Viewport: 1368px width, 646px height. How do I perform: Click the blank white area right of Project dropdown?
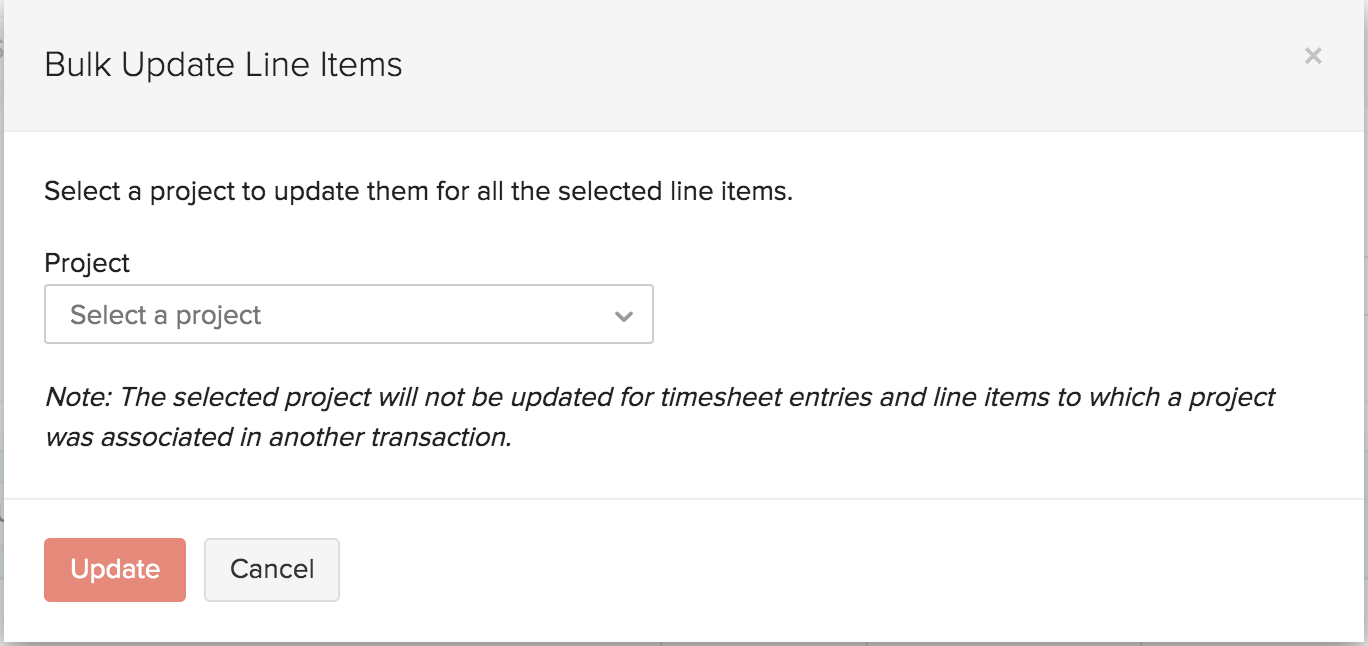[x=950, y=315]
